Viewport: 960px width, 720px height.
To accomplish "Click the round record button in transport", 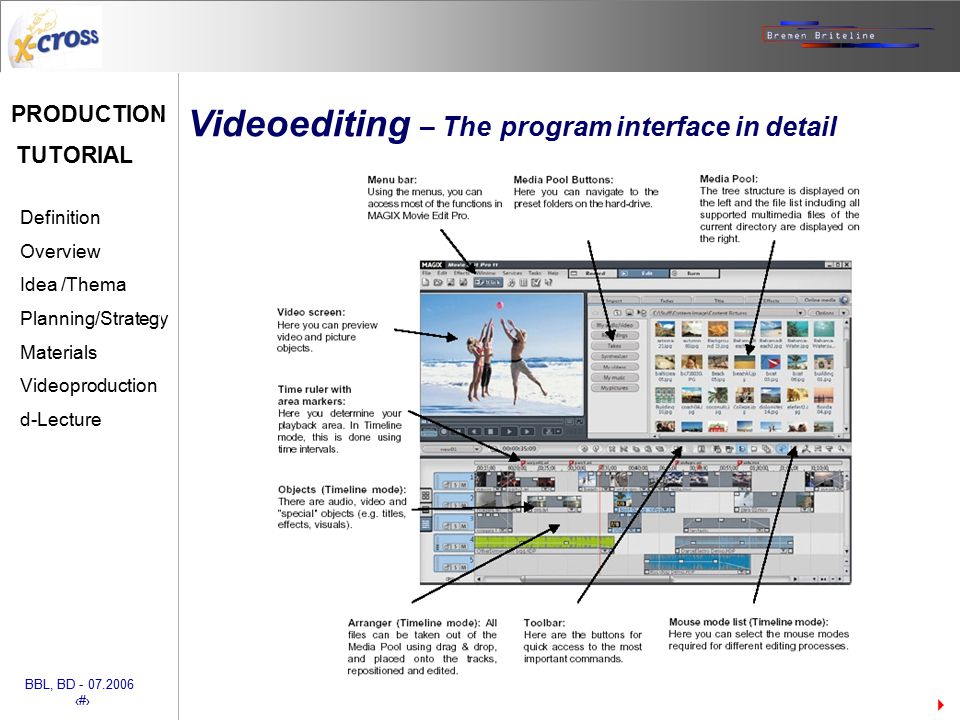I will point(444,432).
